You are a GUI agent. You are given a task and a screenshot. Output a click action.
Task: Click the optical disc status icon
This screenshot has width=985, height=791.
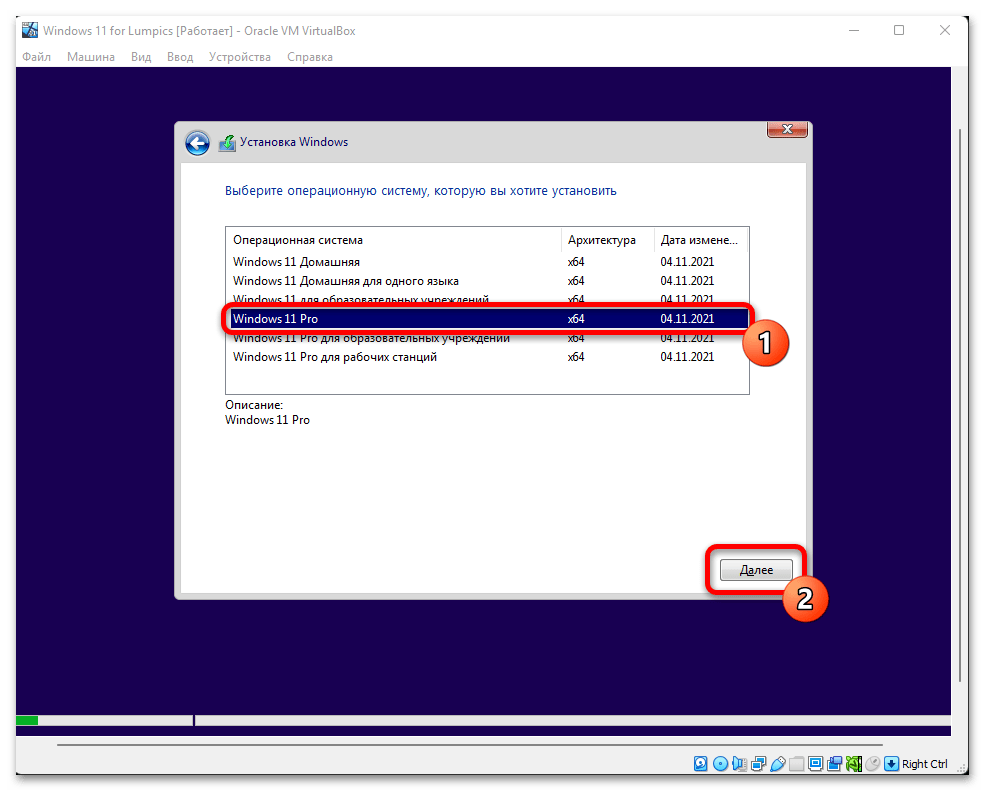[x=720, y=764]
